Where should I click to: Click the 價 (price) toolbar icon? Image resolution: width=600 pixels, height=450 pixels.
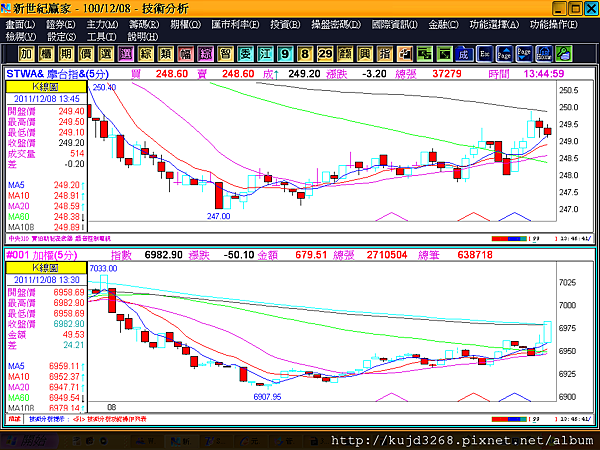coord(86,54)
